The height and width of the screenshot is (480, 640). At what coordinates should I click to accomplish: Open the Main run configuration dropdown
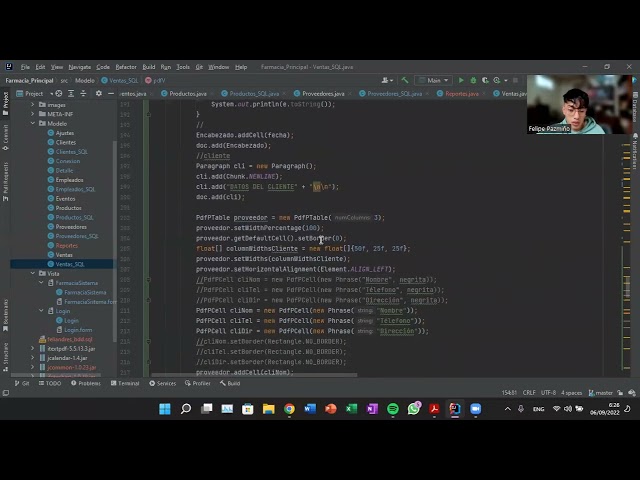click(x=433, y=80)
